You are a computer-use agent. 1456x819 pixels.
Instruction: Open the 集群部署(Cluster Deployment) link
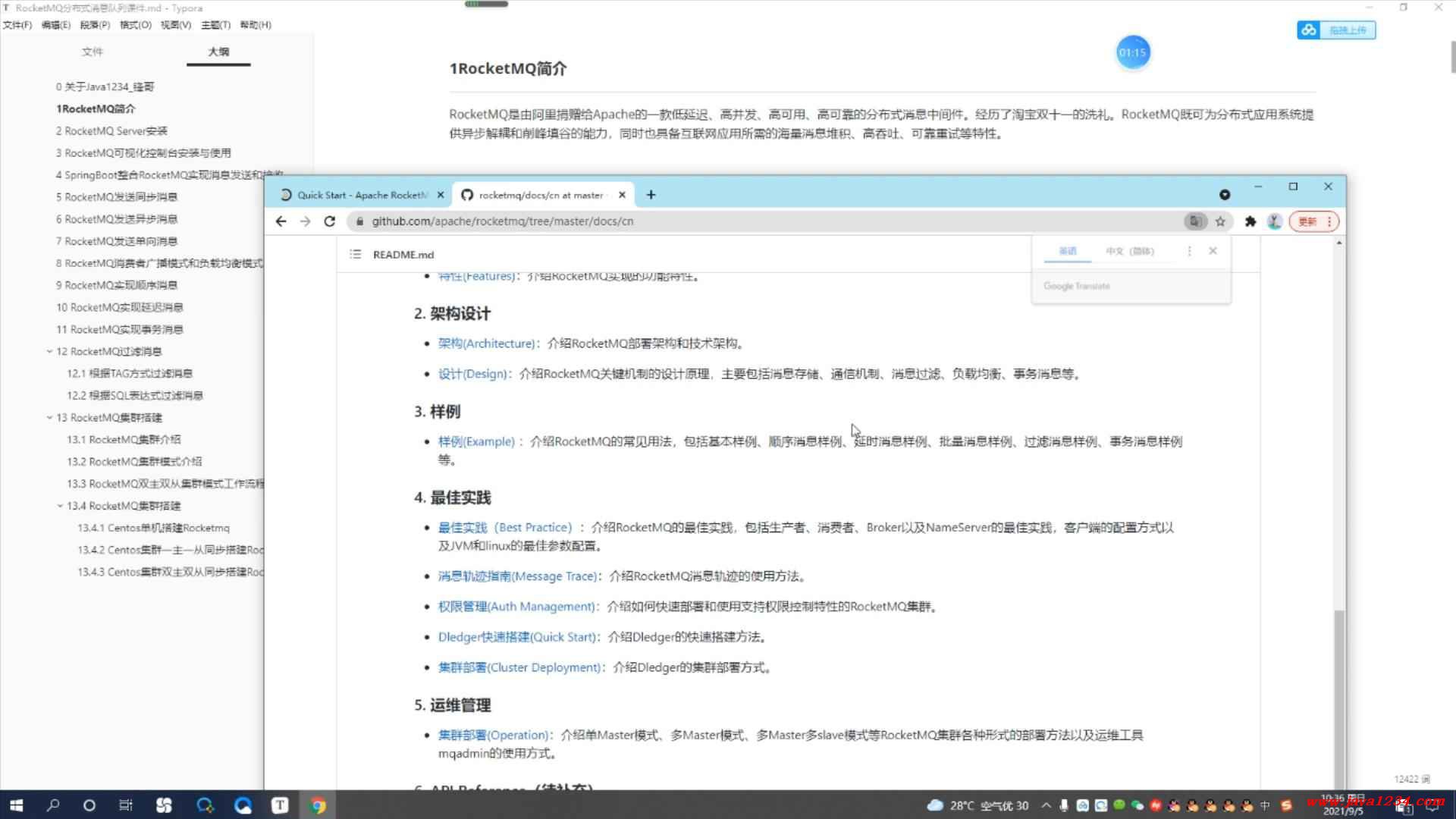pos(521,667)
